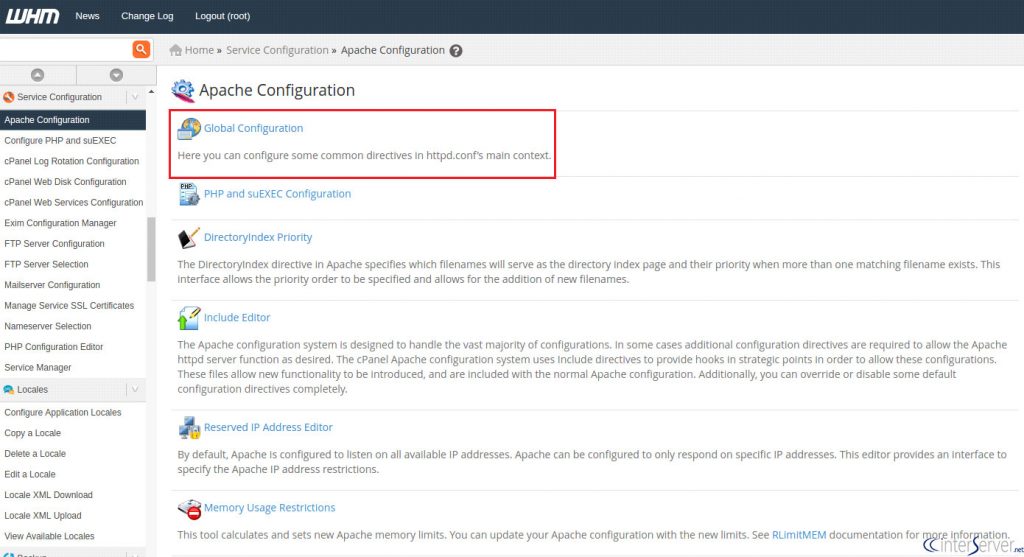The image size is (1024, 557).
Task: Open Manage Service SSL Certificates
Action: (x=69, y=306)
